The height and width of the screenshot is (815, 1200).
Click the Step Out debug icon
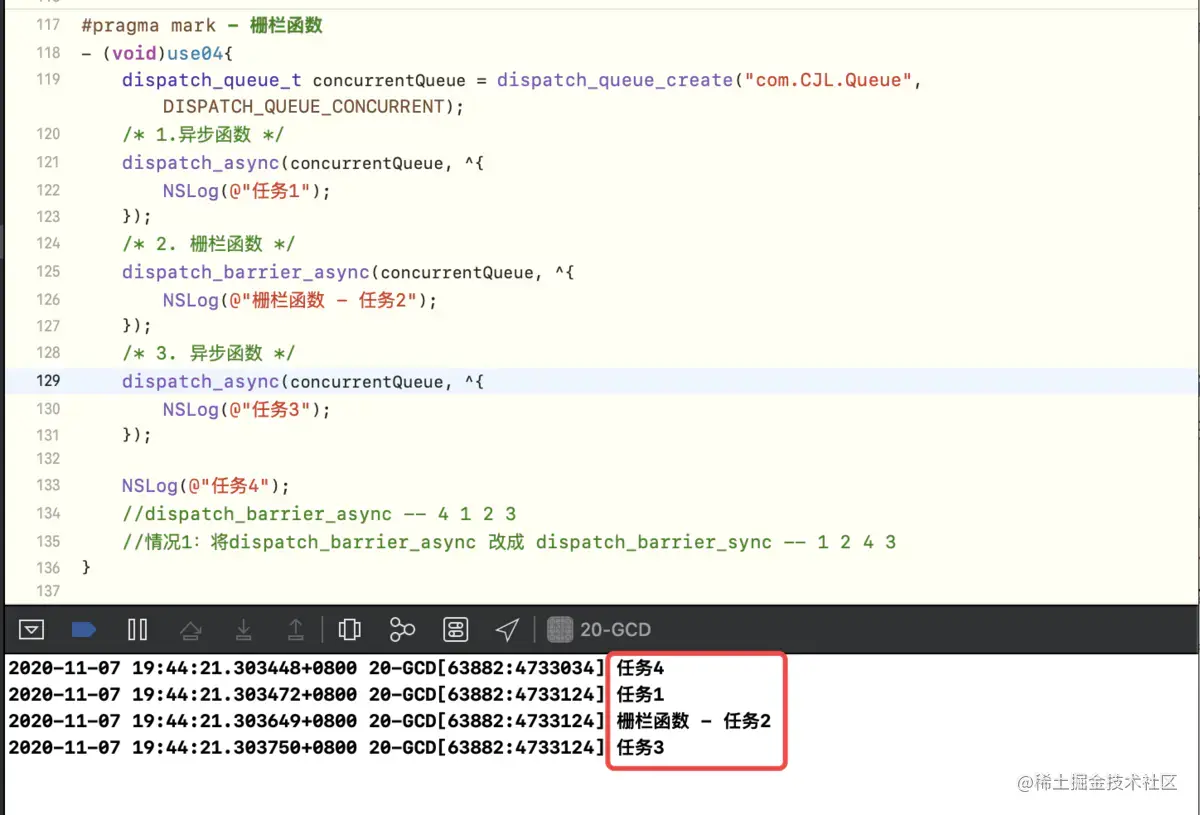pos(296,629)
